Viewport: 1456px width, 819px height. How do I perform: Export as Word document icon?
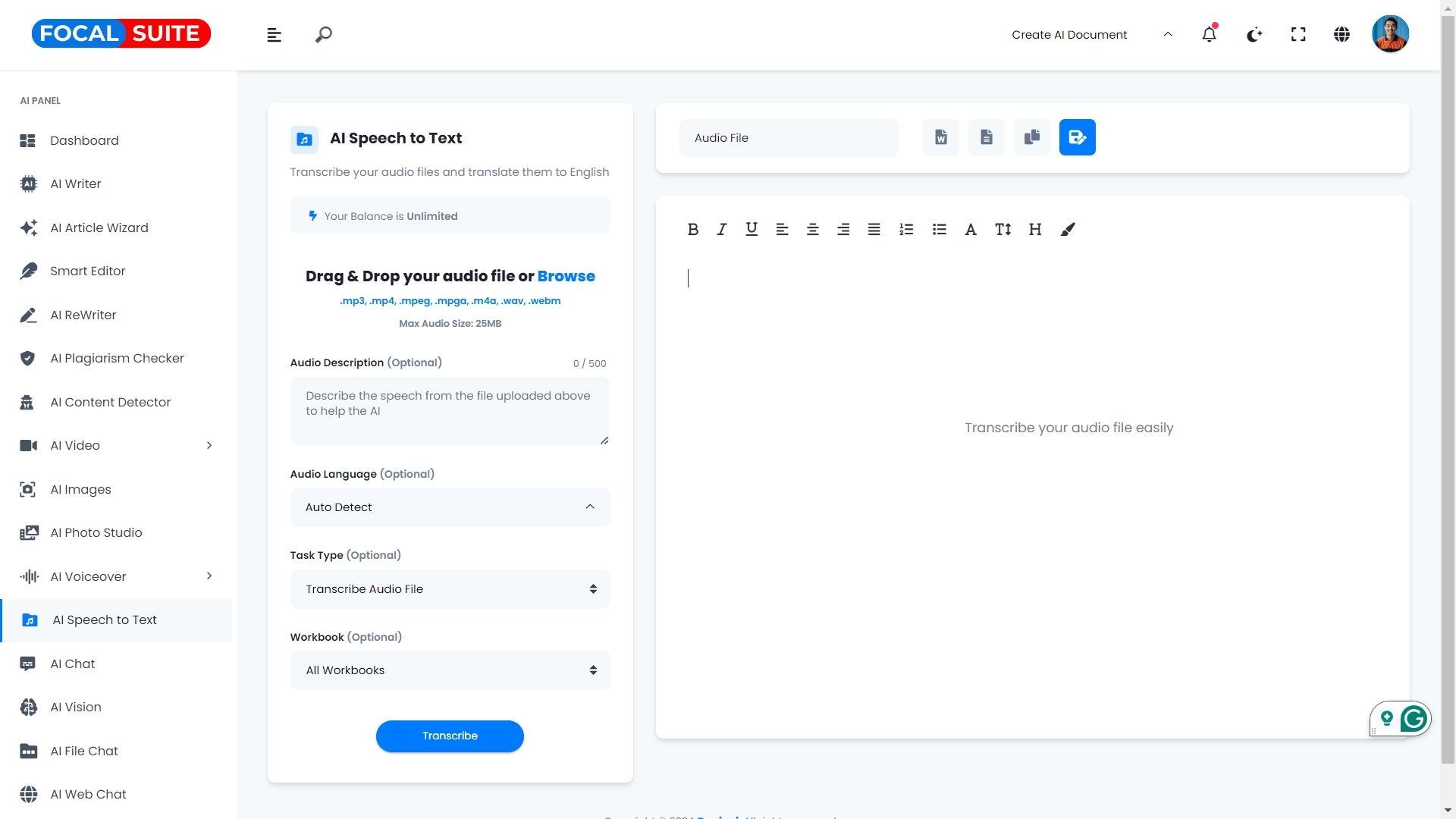(x=940, y=137)
